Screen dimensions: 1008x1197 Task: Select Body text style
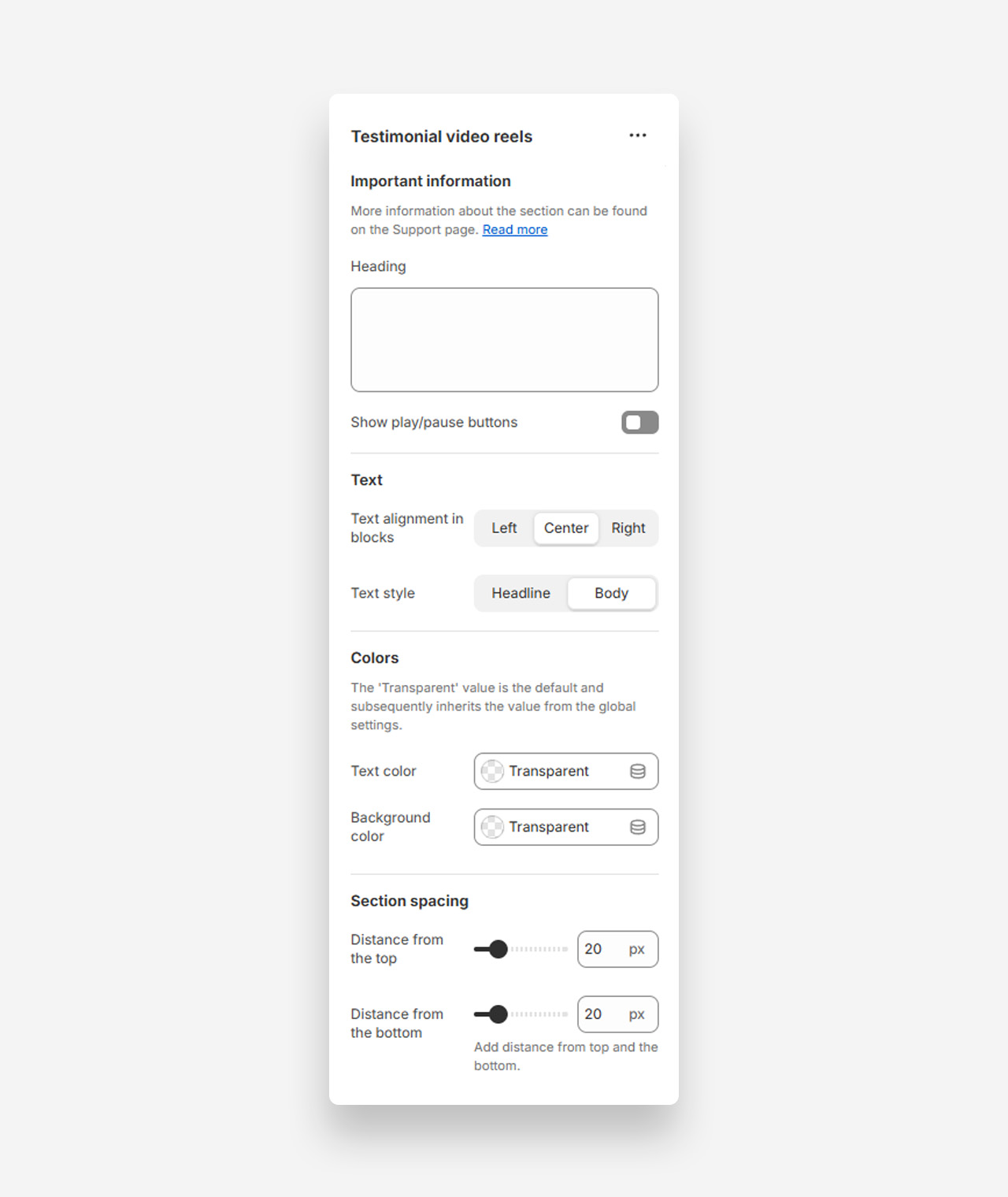click(x=611, y=594)
